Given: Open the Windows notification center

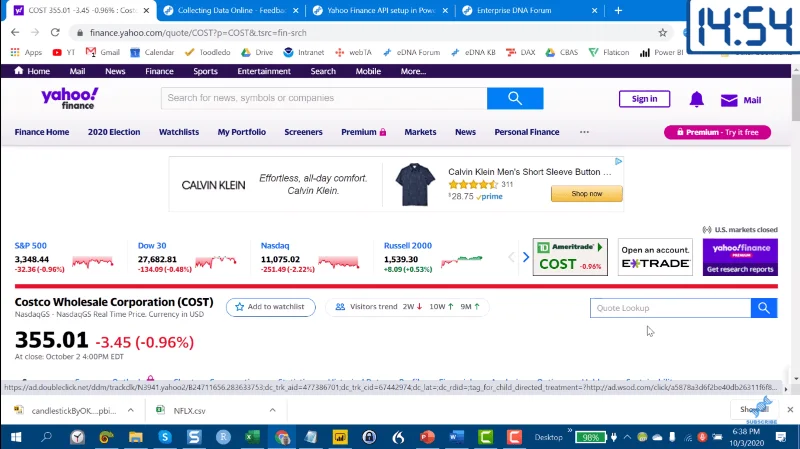Looking at the screenshot, I should [x=781, y=437].
